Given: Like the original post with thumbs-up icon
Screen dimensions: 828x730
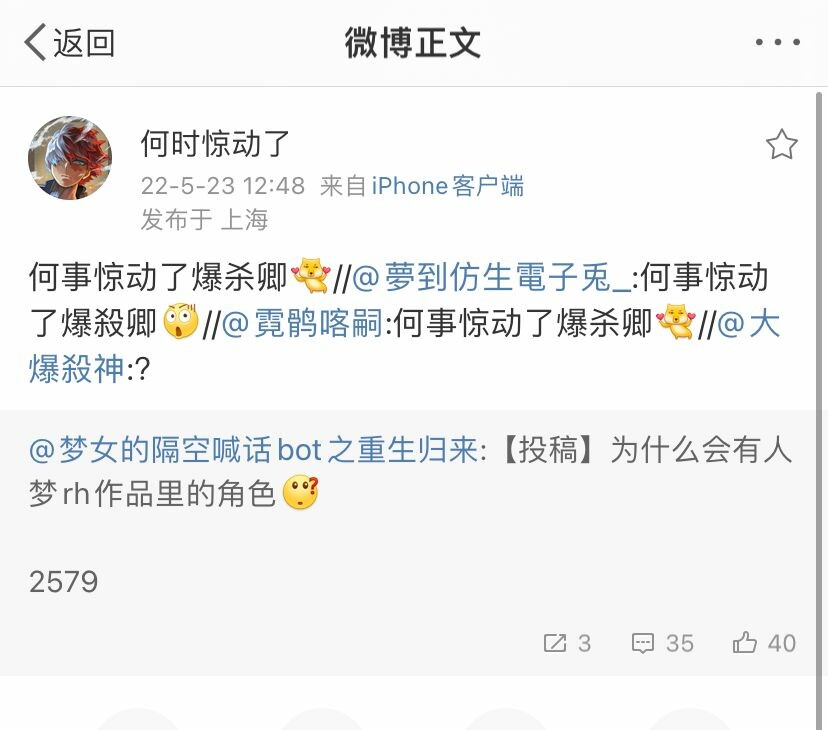Looking at the screenshot, I should point(745,642).
